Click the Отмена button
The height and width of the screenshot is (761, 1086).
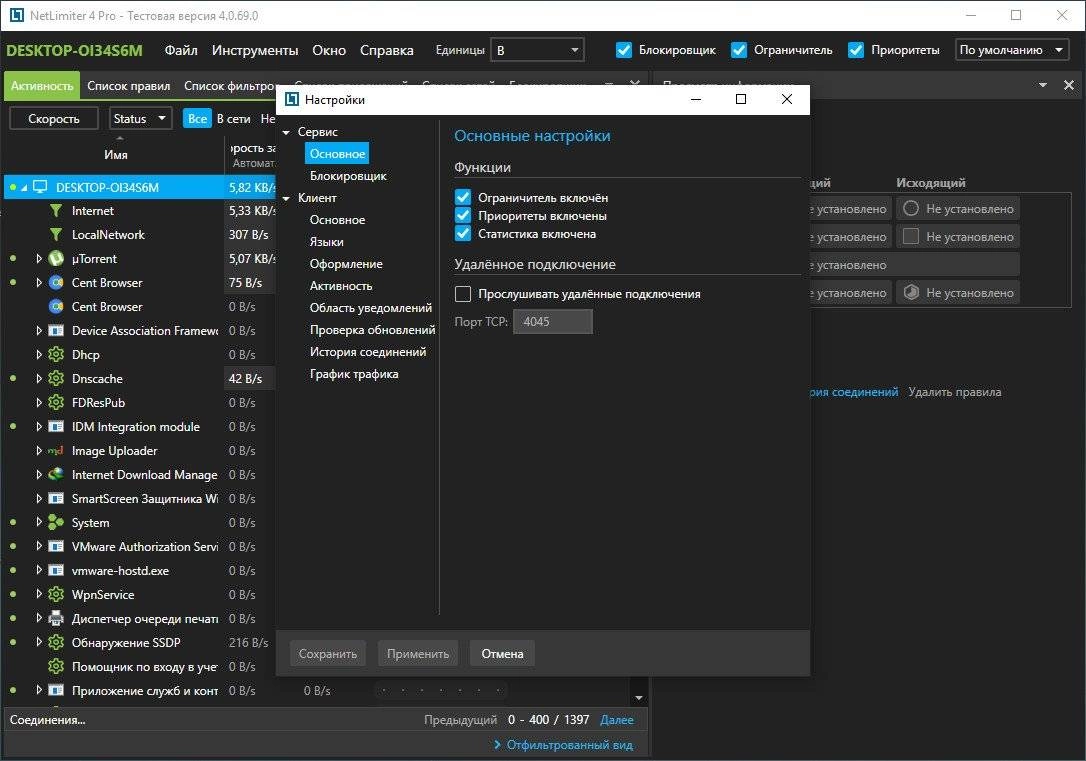pyautogui.click(x=502, y=653)
